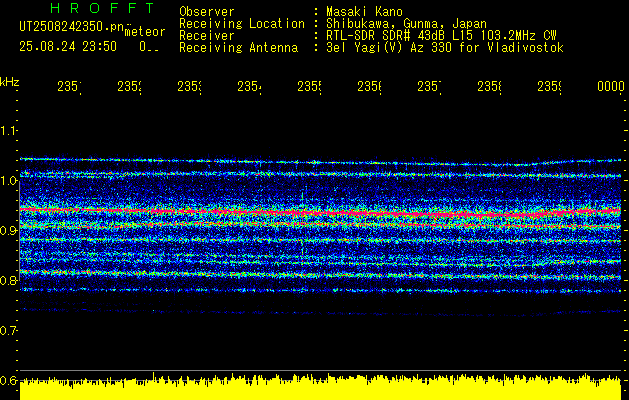Viewport: 629px width, 400px height.
Task: Click the HROFFT title text
Action: (x=103, y=8)
